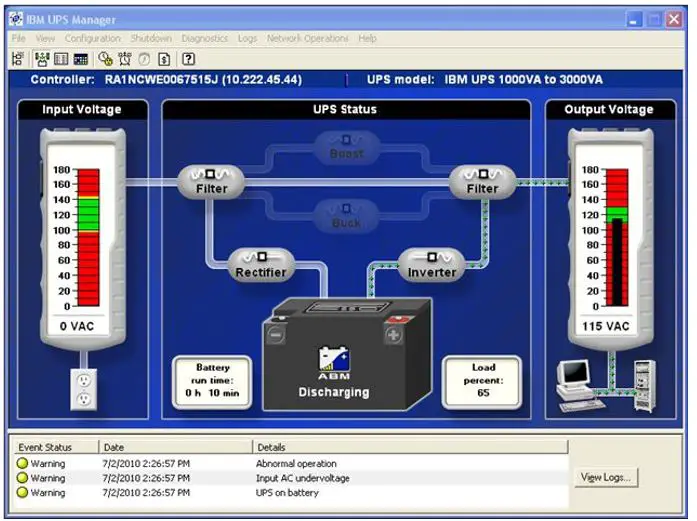
Task: Click the Discharging battery status text
Action: (334, 392)
